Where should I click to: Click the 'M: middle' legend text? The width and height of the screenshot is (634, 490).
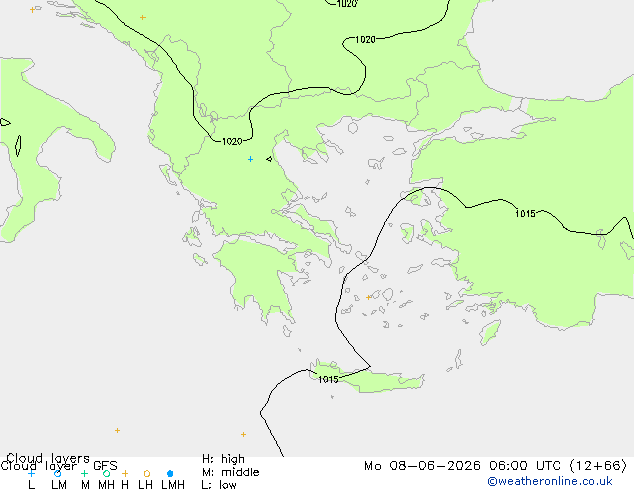click(x=230, y=472)
